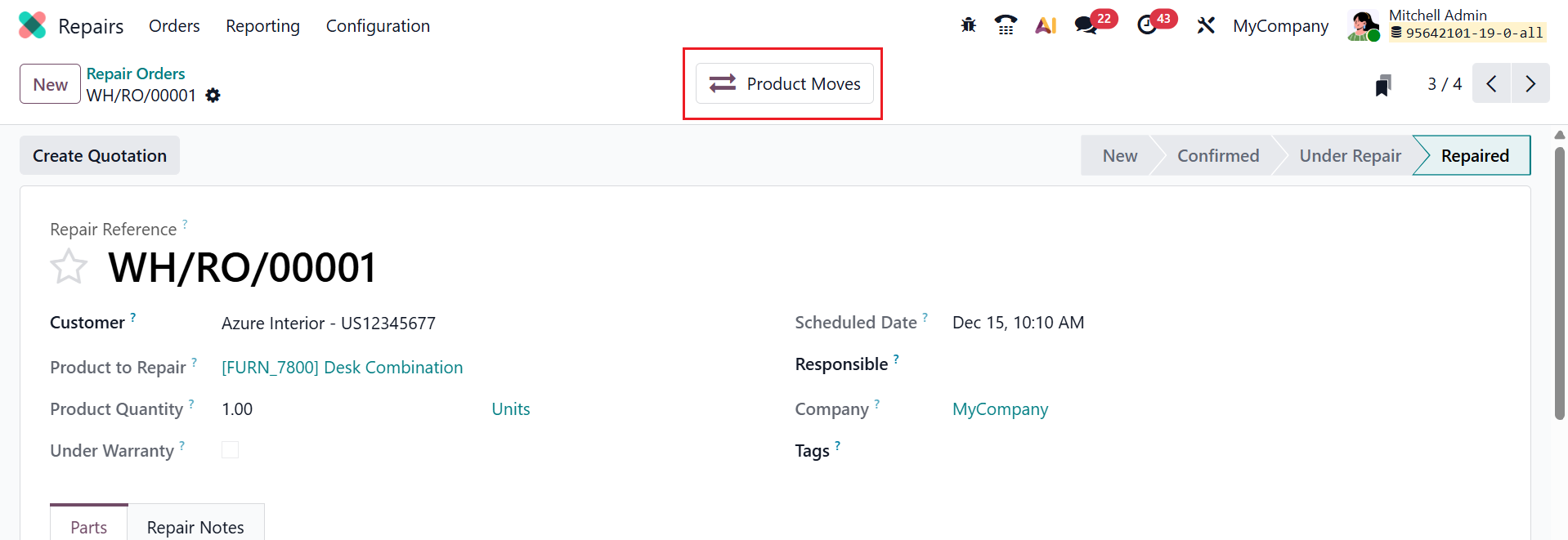
Task: Click the wrench tools icon
Action: tap(1206, 25)
